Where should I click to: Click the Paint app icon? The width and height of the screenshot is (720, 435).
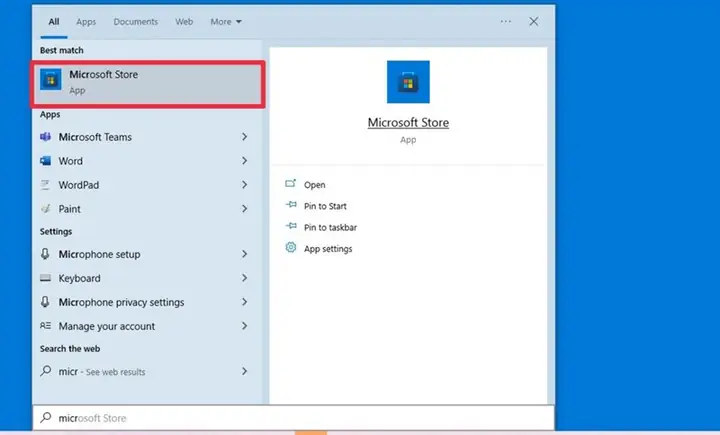(45, 209)
